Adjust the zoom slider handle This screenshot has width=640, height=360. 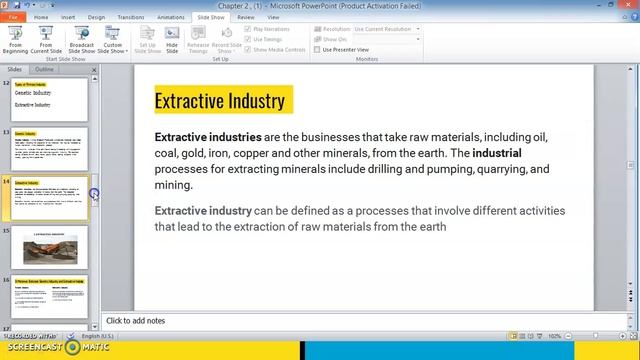coord(596,336)
